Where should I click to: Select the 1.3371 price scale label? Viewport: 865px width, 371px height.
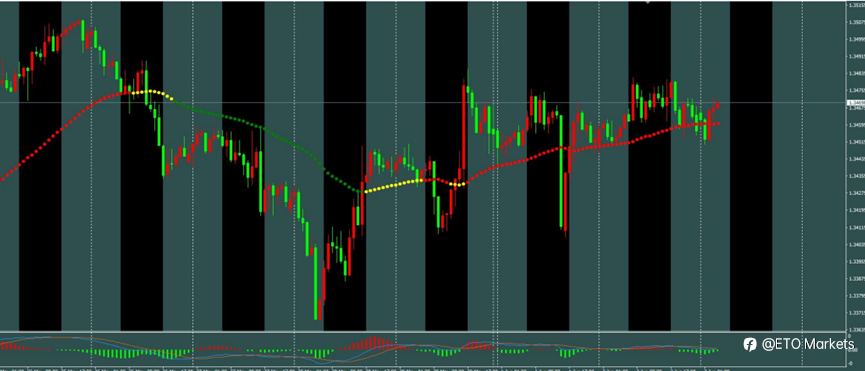pyautogui.click(x=856, y=313)
